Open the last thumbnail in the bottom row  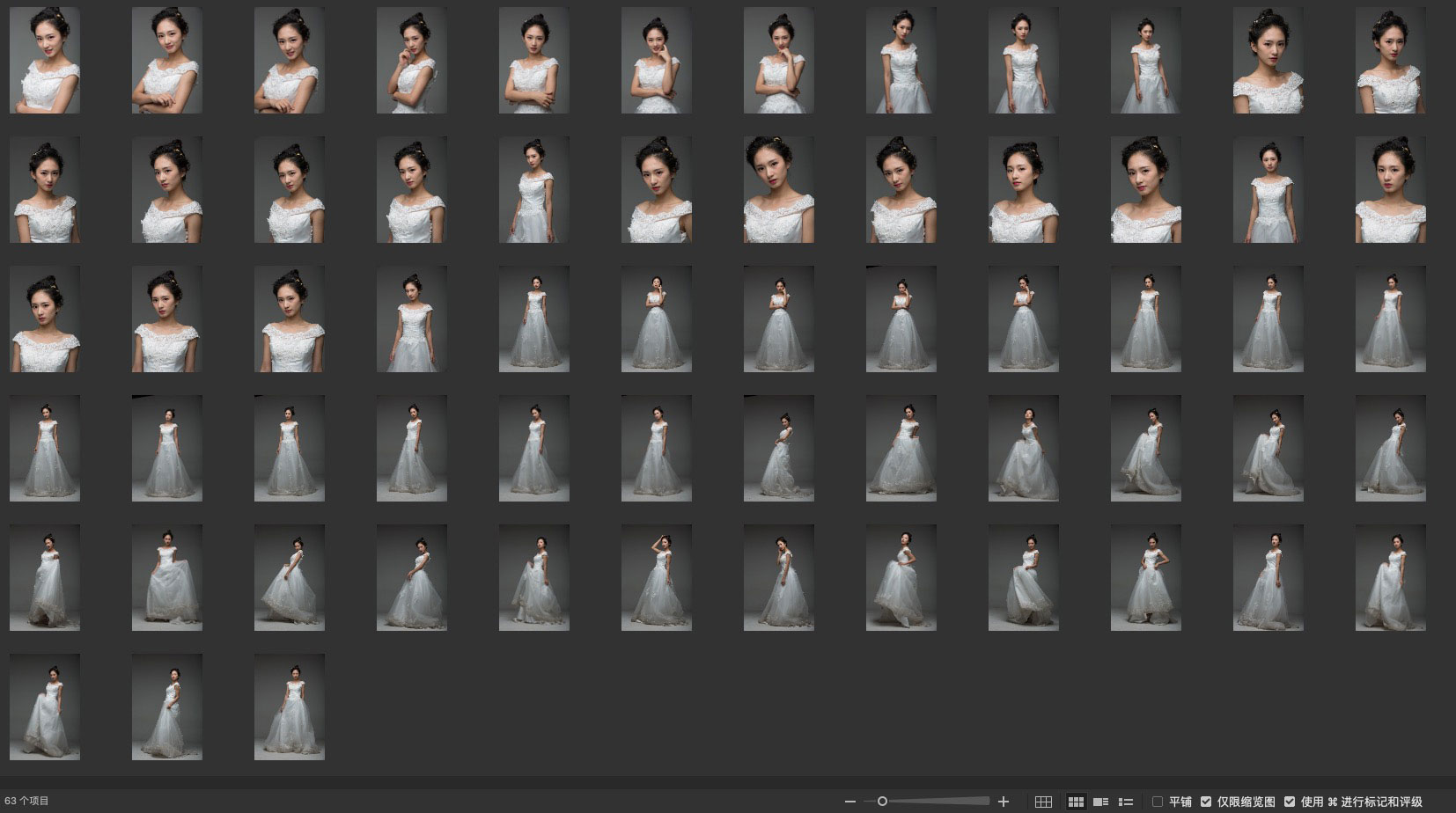[x=290, y=707]
